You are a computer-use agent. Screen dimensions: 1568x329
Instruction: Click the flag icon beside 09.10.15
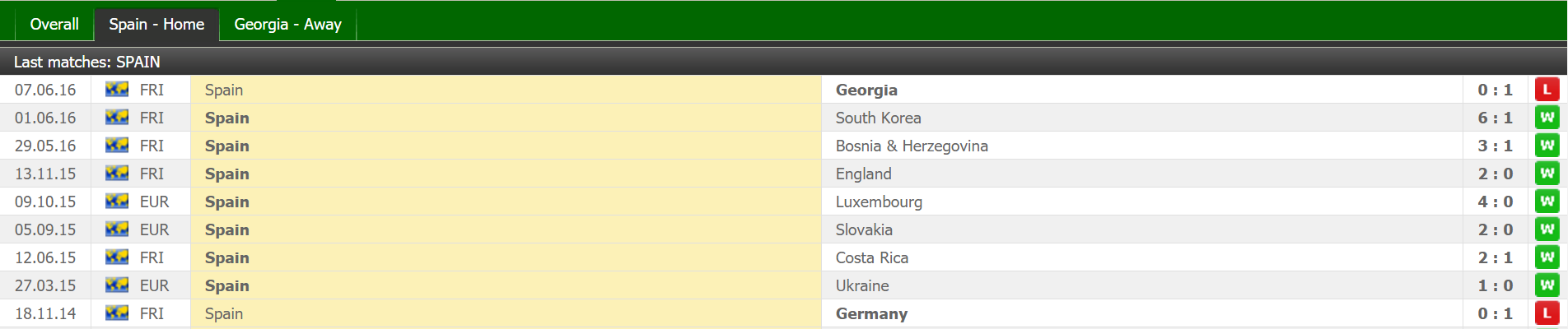pos(117,202)
